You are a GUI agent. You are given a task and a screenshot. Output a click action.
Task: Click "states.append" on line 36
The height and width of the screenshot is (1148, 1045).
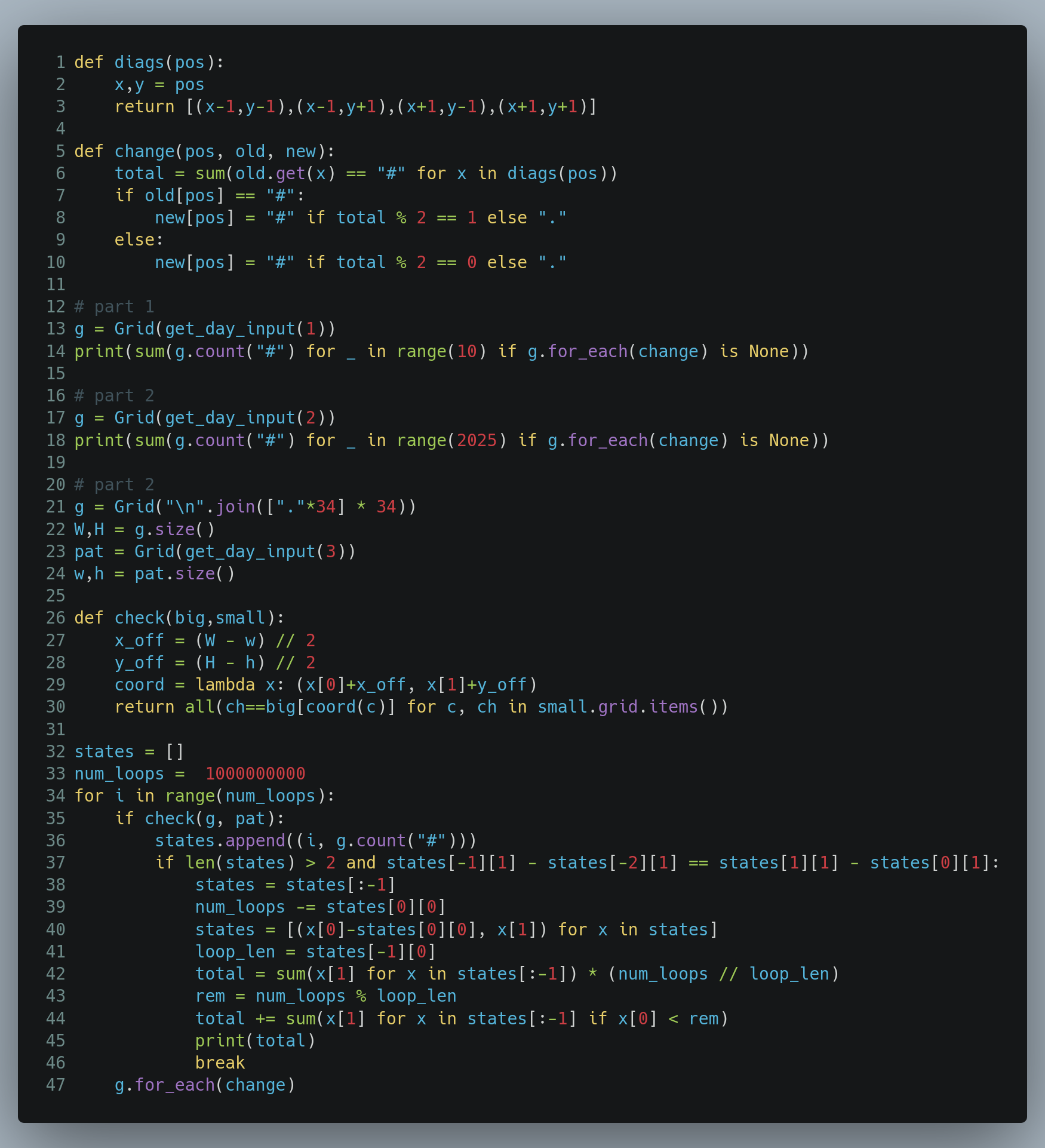[x=220, y=841]
